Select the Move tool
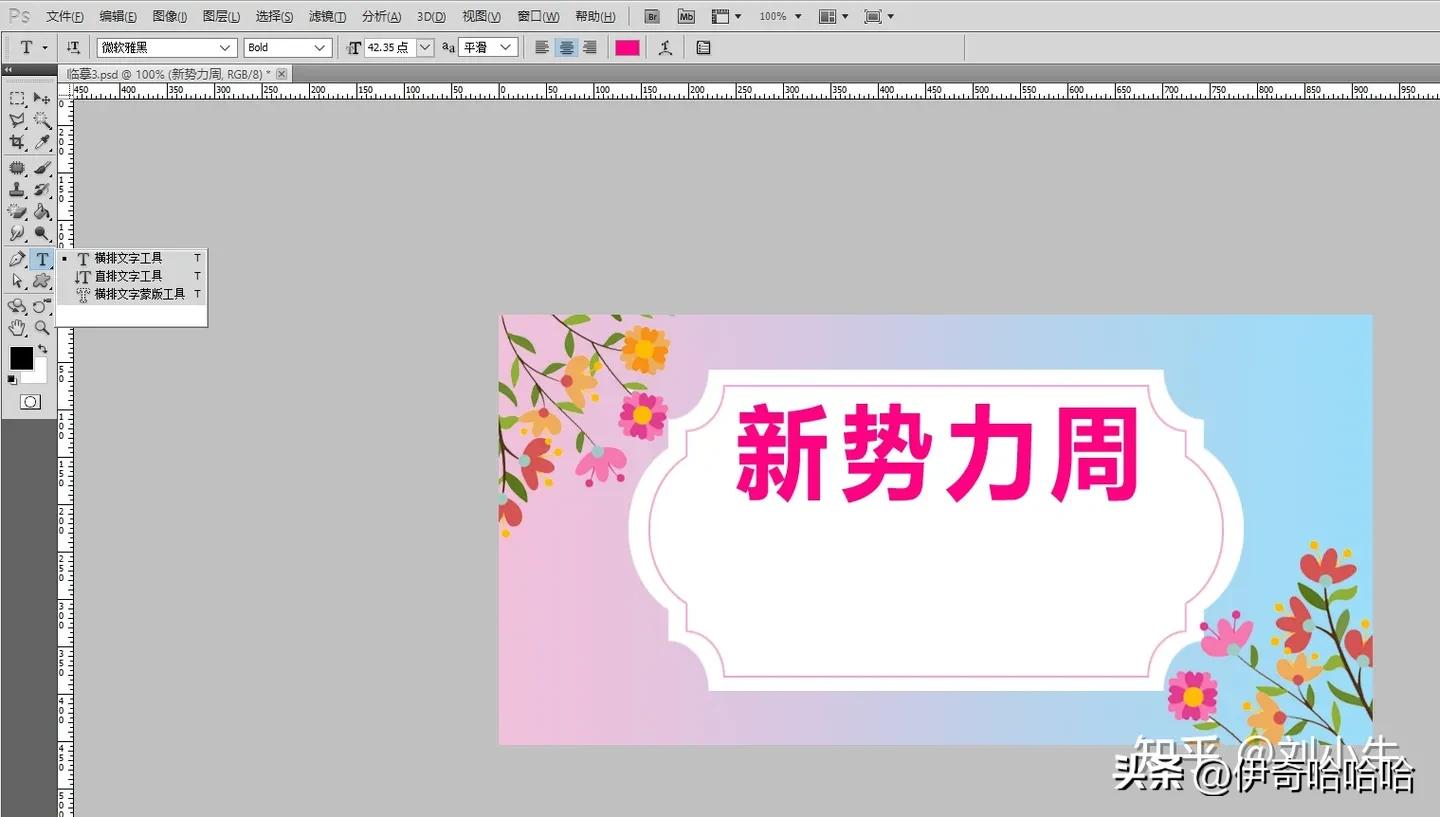 click(x=42, y=98)
